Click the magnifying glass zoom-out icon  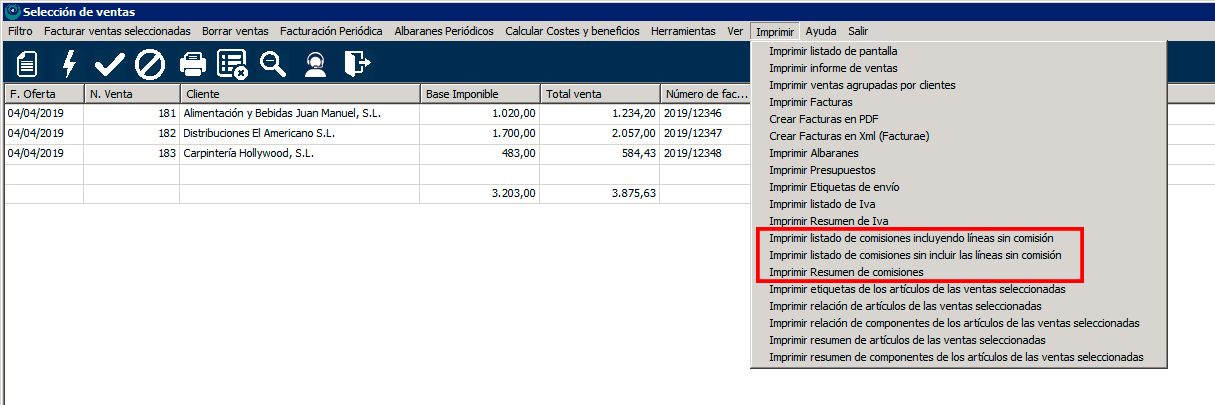[273, 65]
